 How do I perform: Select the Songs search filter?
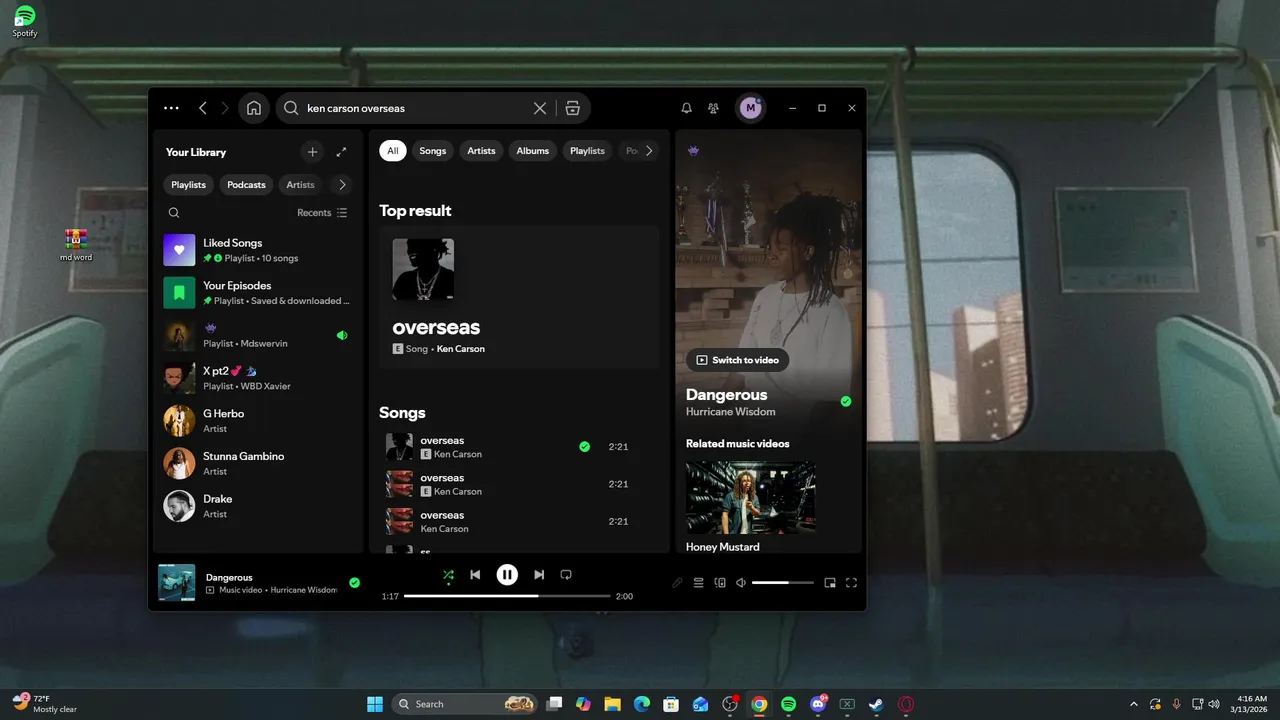[x=432, y=151]
